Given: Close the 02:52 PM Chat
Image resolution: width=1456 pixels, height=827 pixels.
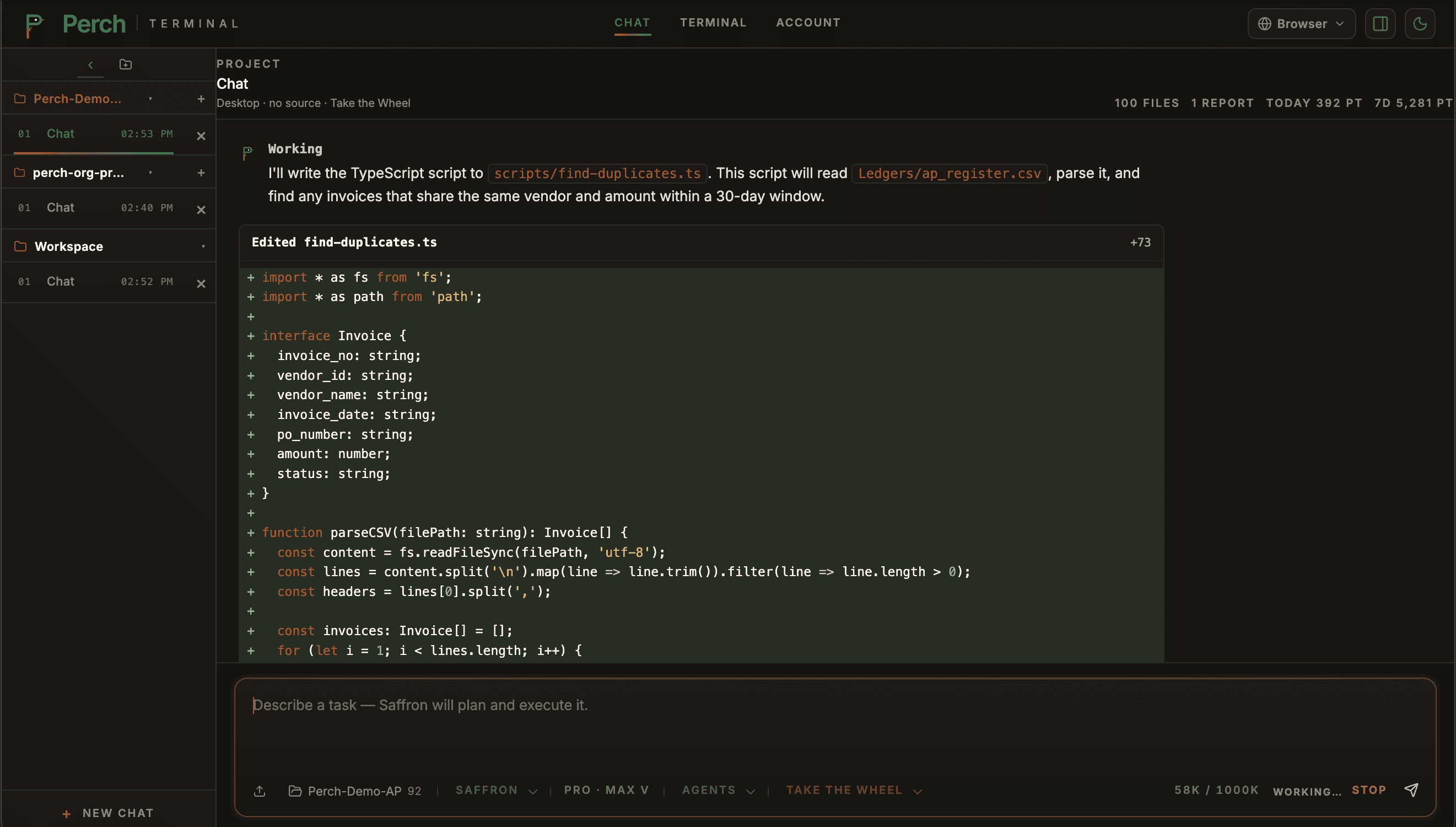Looking at the screenshot, I should (201, 283).
